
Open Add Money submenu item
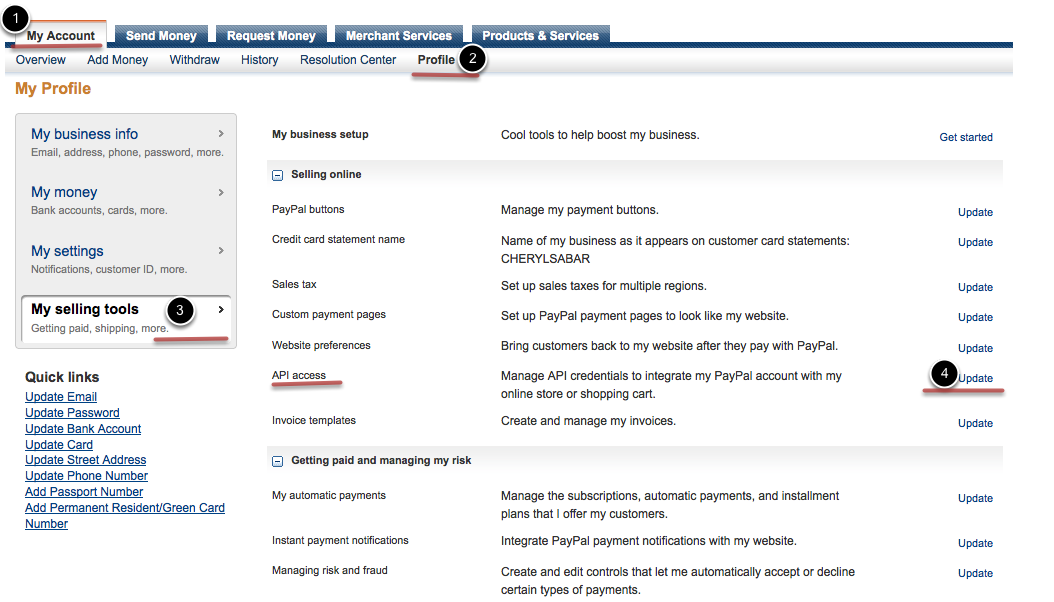(x=118, y=60)
